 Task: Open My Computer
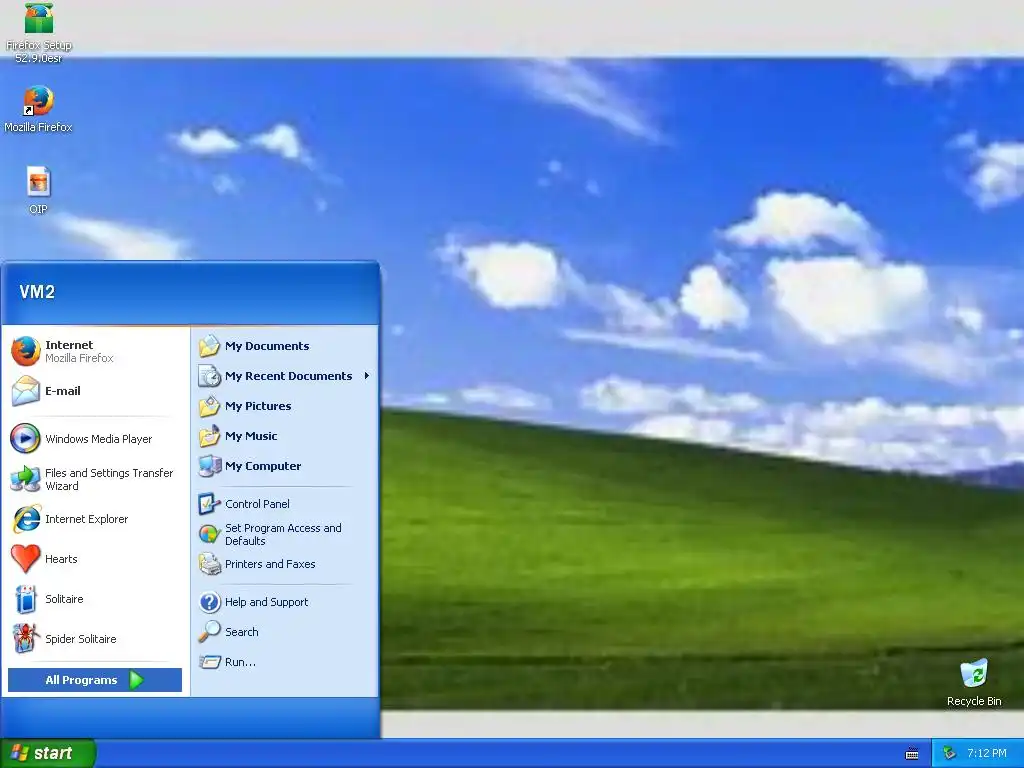[285, 466]
